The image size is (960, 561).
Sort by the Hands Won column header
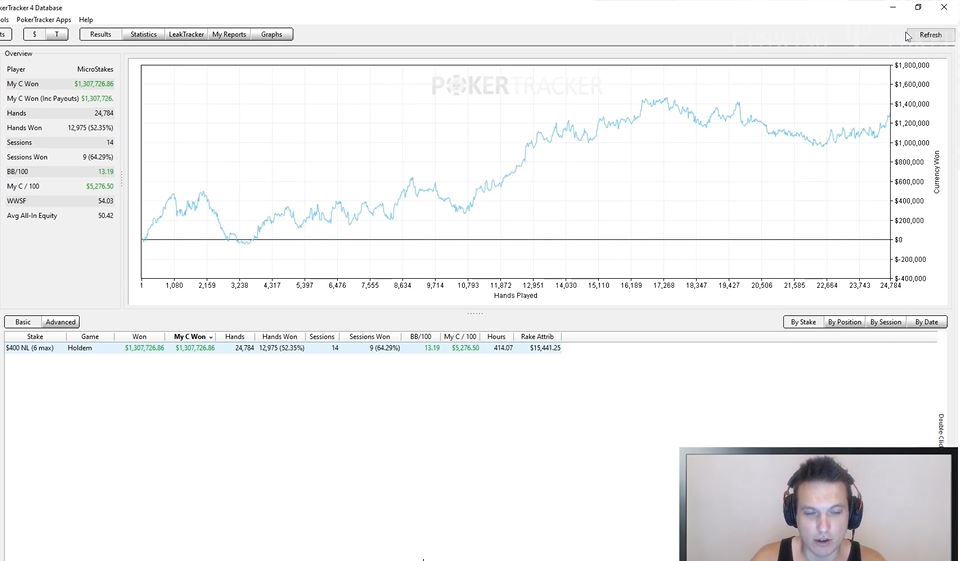[279, 337]
